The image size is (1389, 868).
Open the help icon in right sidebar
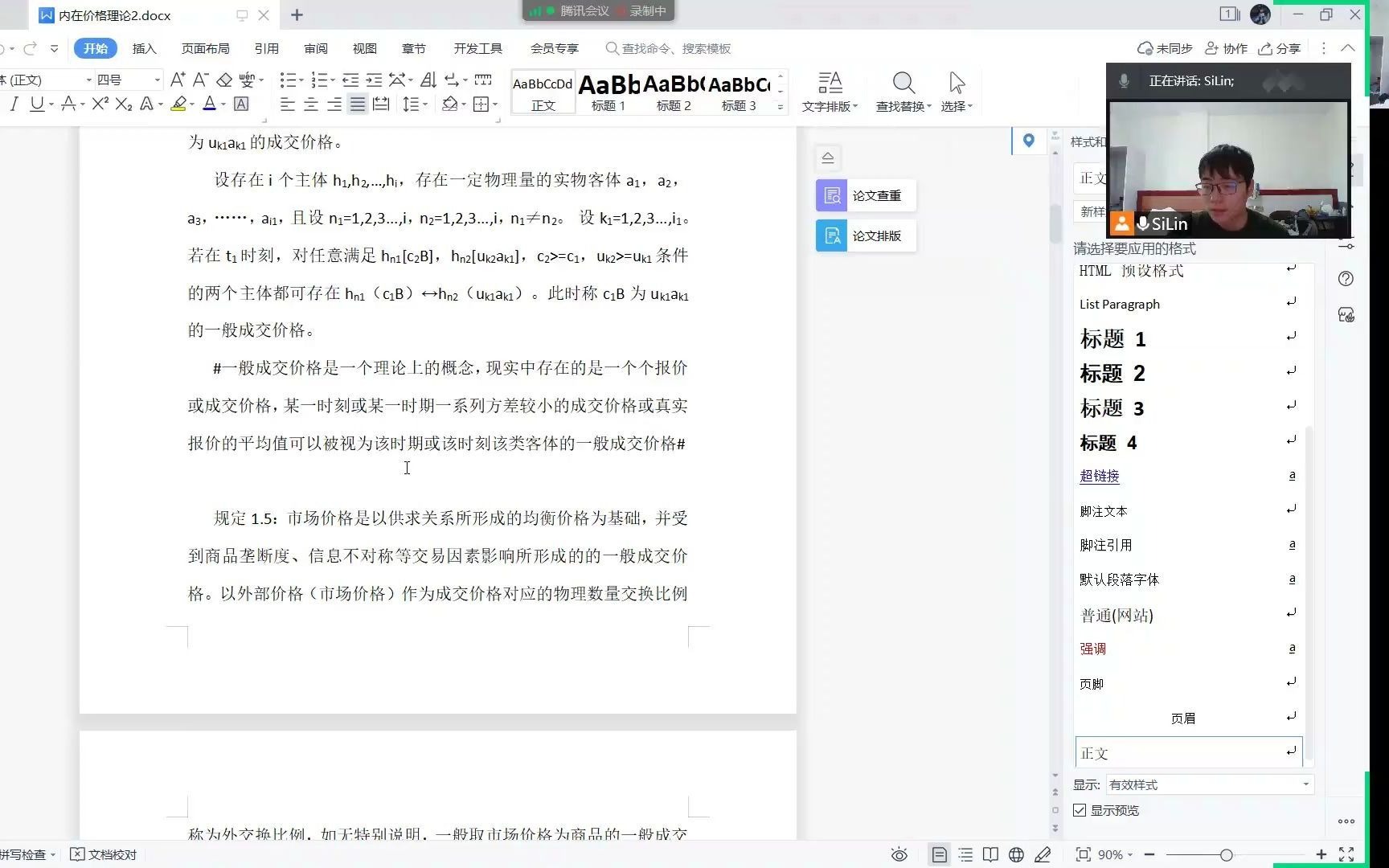click(x=1346, y=279)
